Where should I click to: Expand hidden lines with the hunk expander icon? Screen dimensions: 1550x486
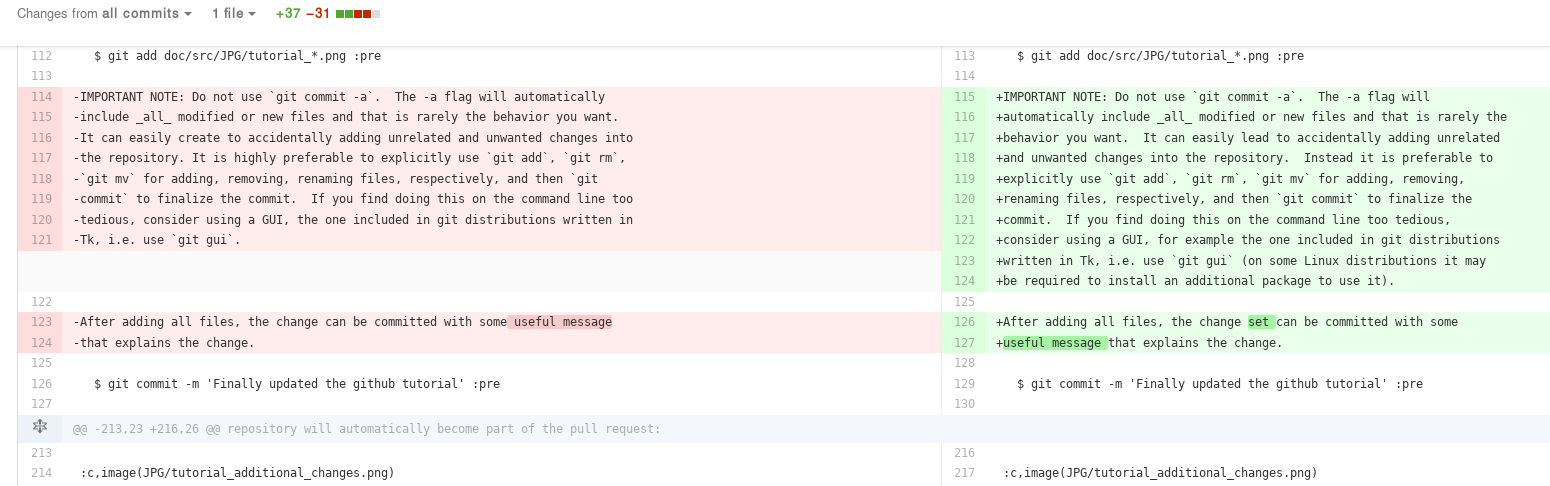(40, 428)
